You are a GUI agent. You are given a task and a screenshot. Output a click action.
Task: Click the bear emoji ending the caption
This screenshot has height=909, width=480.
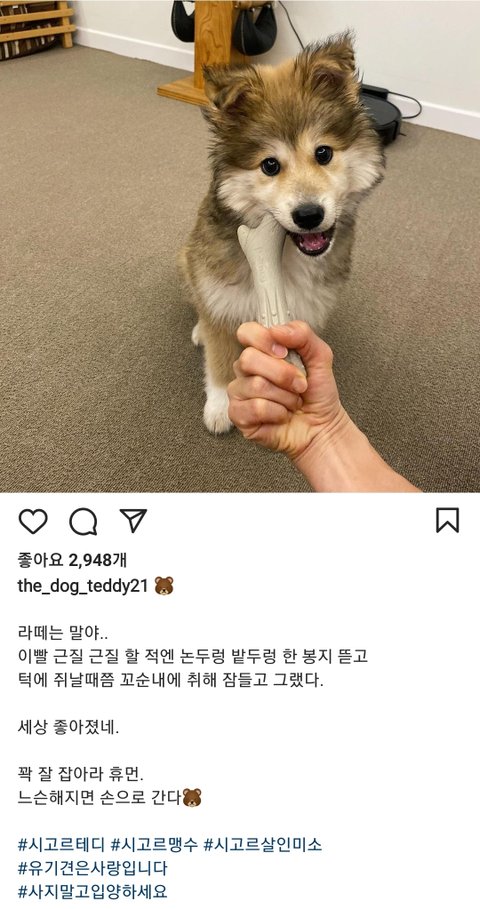tap(192, 798)
